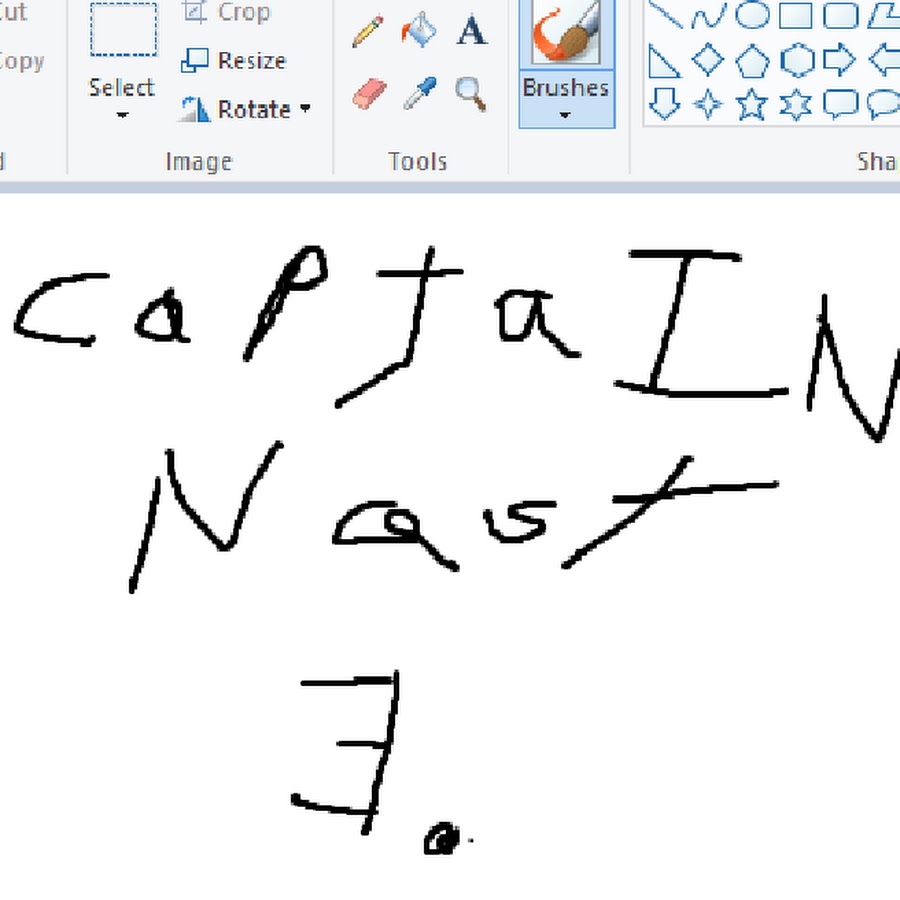
Task: Choose the right arrow shape
Action: click(x=839, y=60)
